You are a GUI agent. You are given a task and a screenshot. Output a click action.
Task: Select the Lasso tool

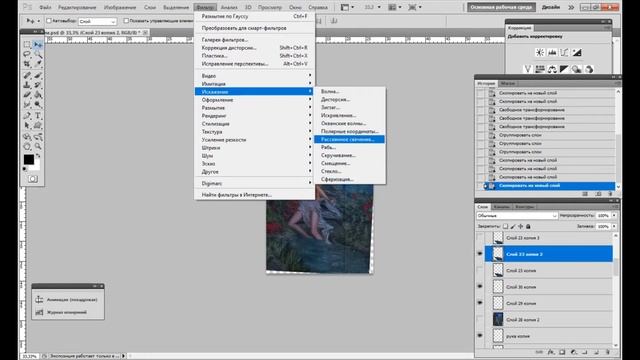tap(27, 54)
